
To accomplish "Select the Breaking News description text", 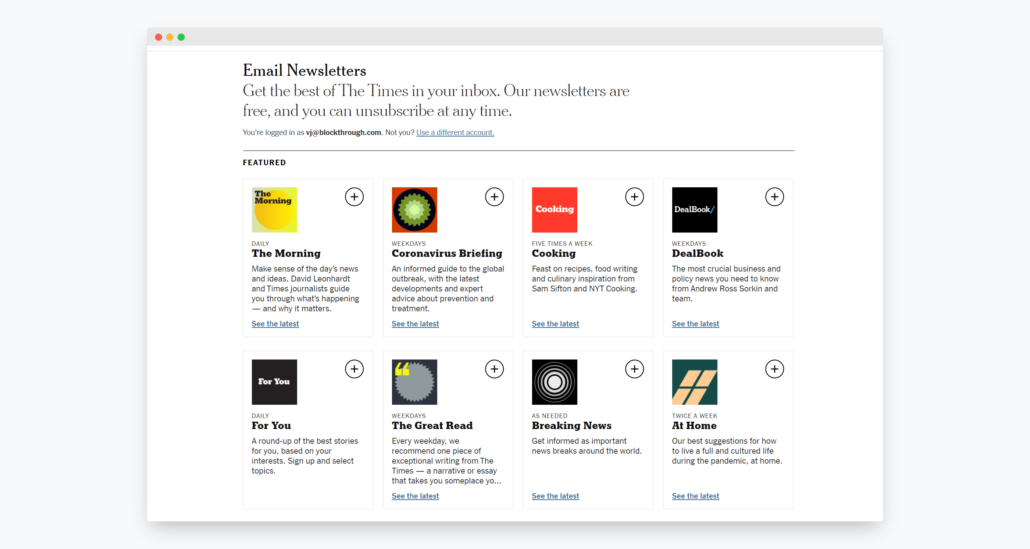I will click(587, 446).
